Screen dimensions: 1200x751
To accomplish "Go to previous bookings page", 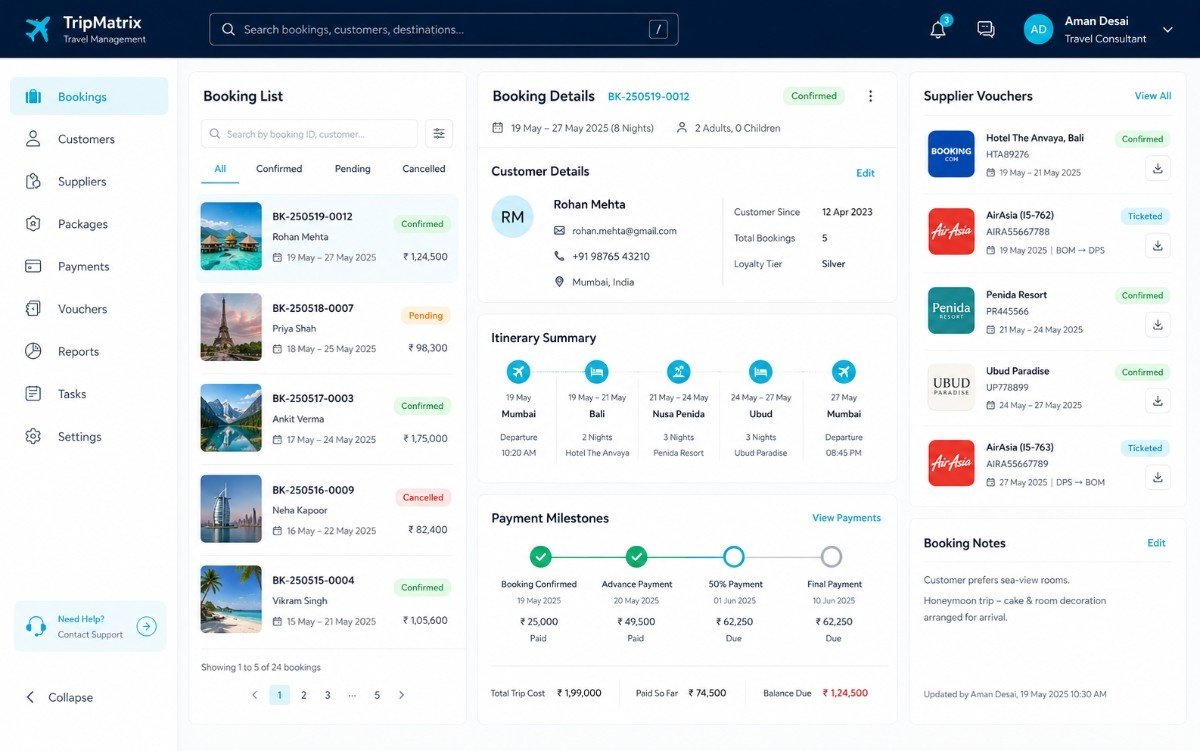I will pos(254,695).
